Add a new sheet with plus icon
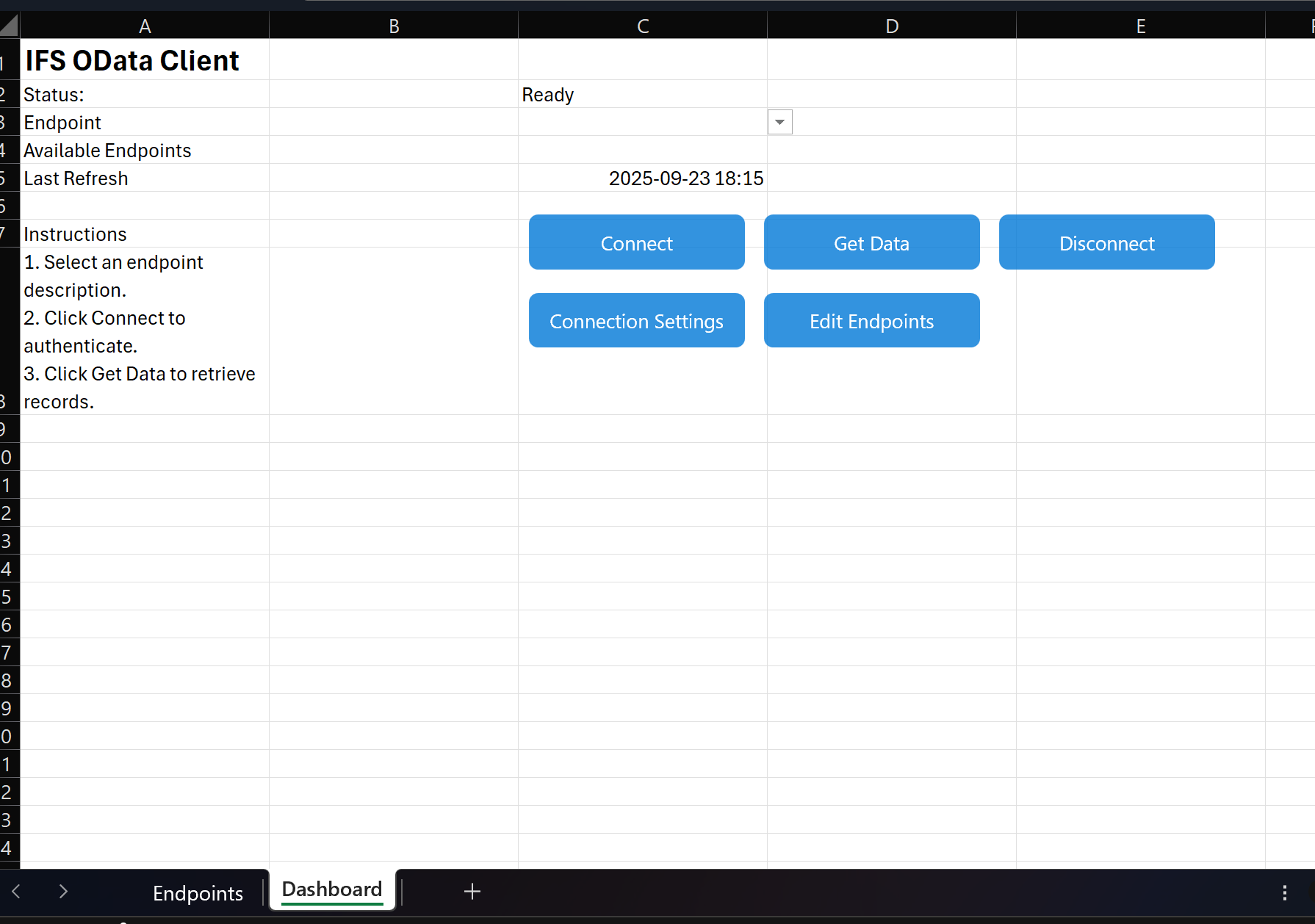The width and height of the screenshot is (1315, 924). [x=472, y=892]
